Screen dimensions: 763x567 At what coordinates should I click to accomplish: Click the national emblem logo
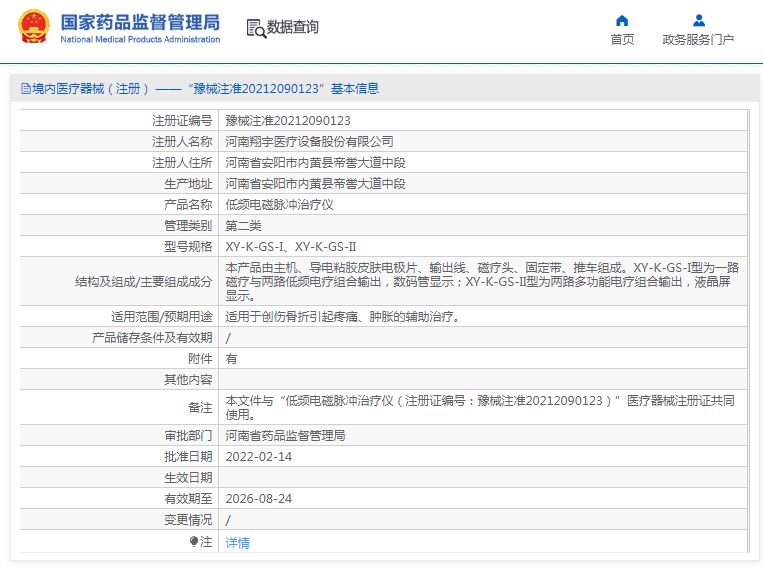point(32,27)
